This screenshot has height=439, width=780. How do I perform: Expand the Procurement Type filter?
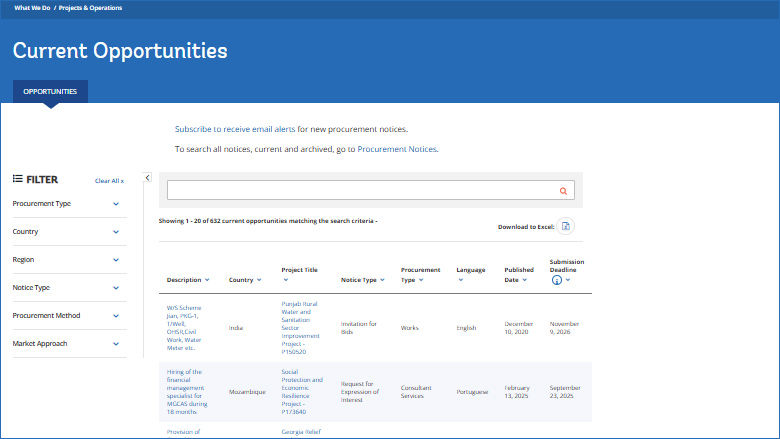[x=116, y=204]
